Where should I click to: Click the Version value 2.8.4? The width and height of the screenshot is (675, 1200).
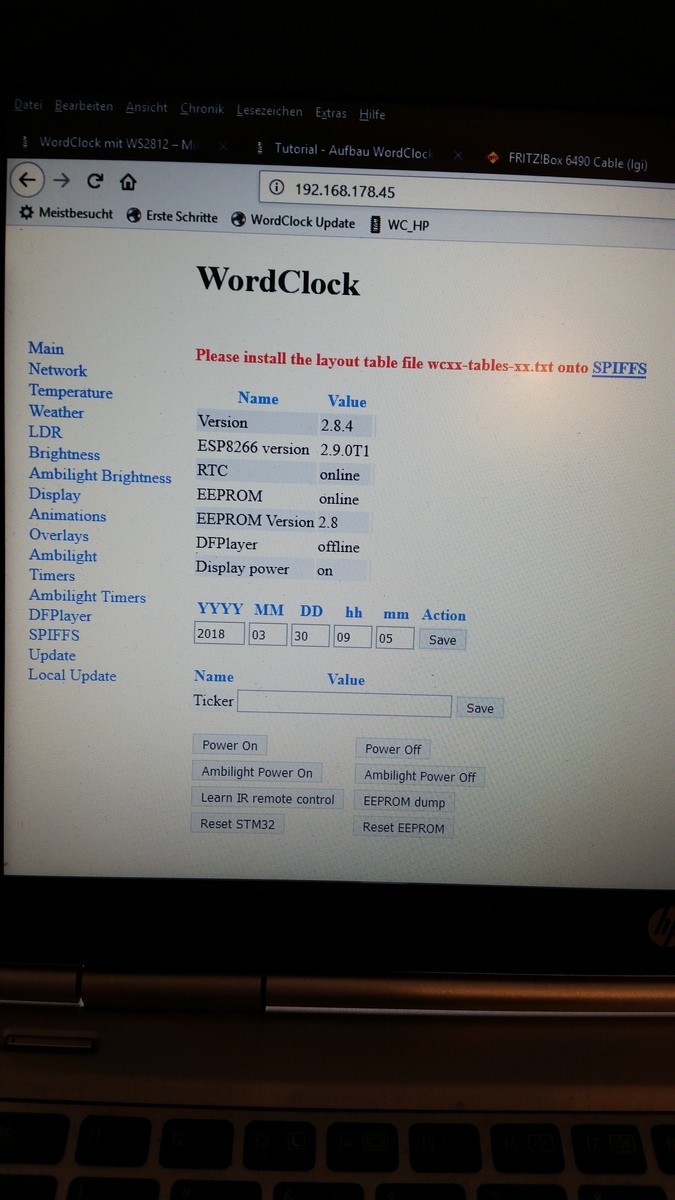[x=336, y=425]
